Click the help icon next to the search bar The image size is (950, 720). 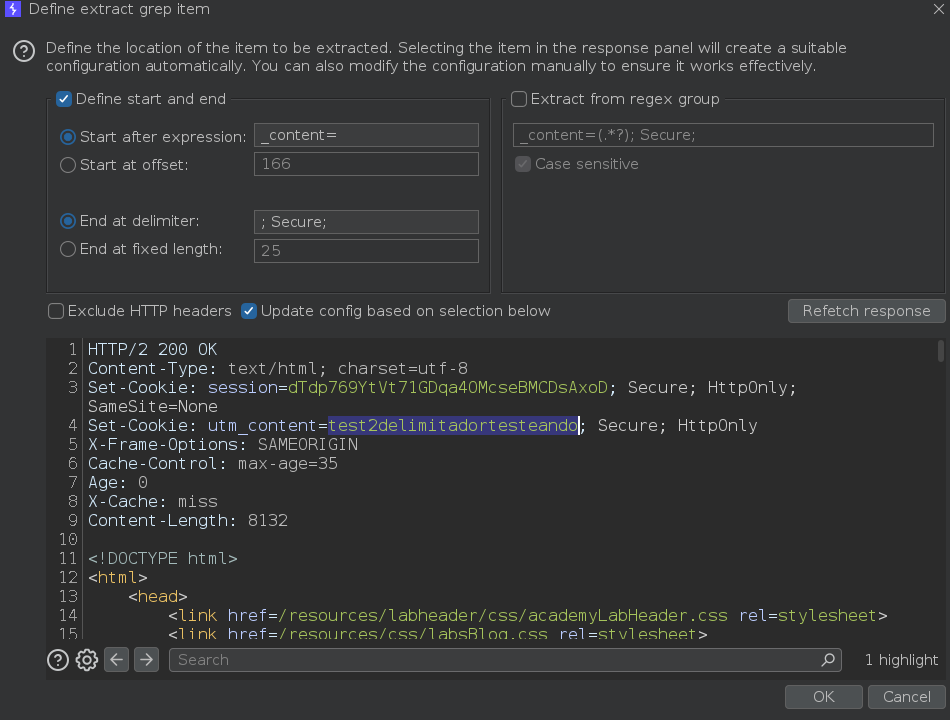(59, 660)
